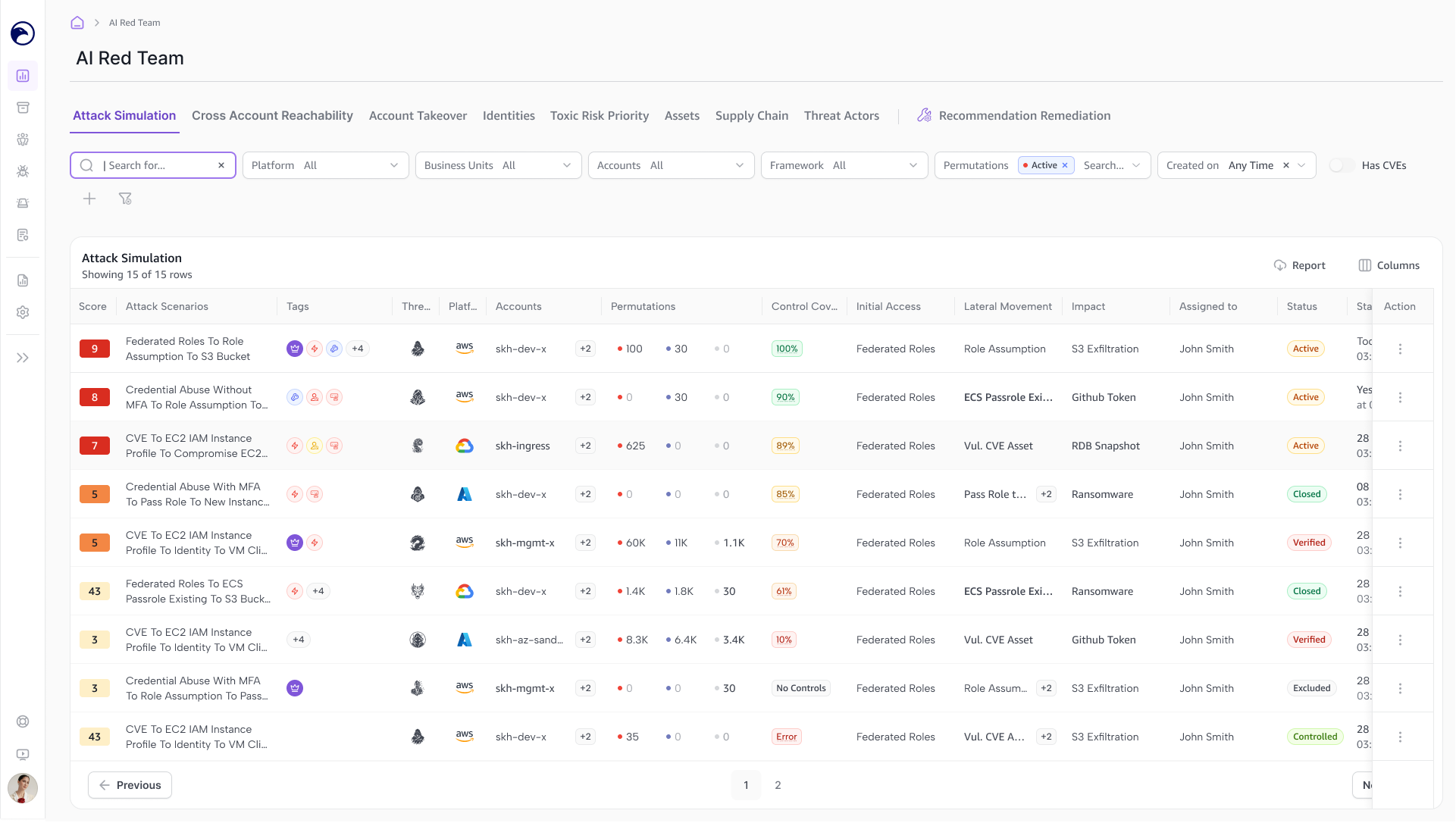Expand the Permutations search dropdown arrow
The width and height of the screenshot is (1456, 823).
tap(1136, 165)
